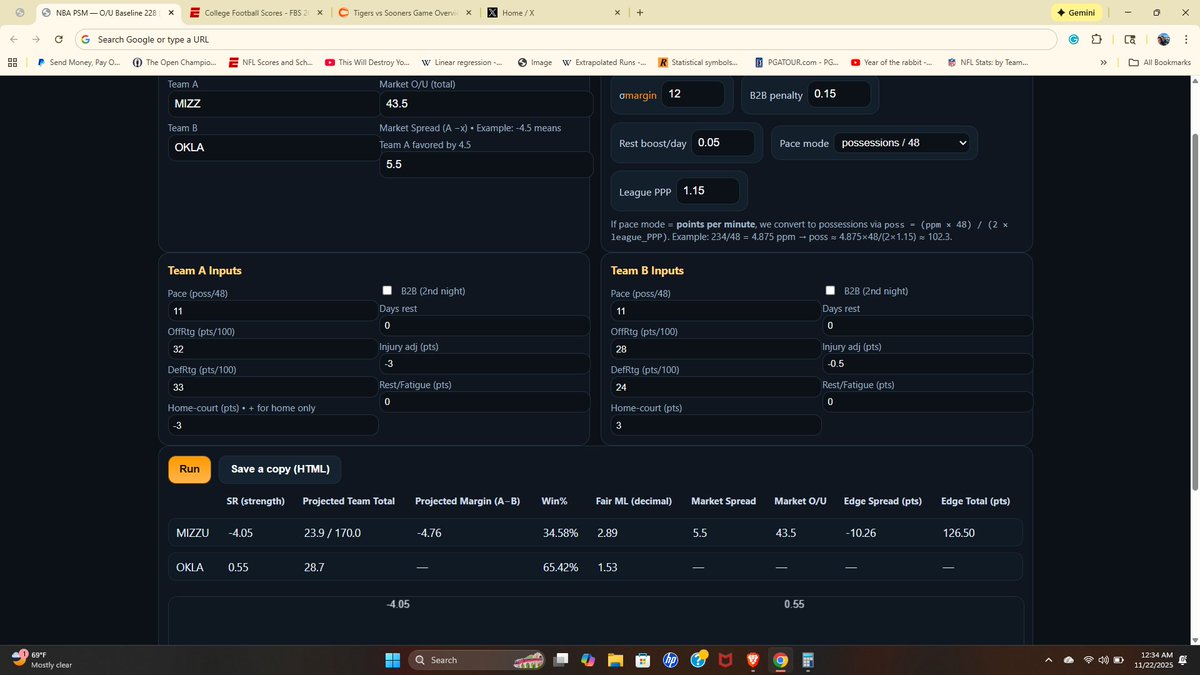Open the Brave browser from the taskbar
1200x675 pixels.
[x=753, y=660]
